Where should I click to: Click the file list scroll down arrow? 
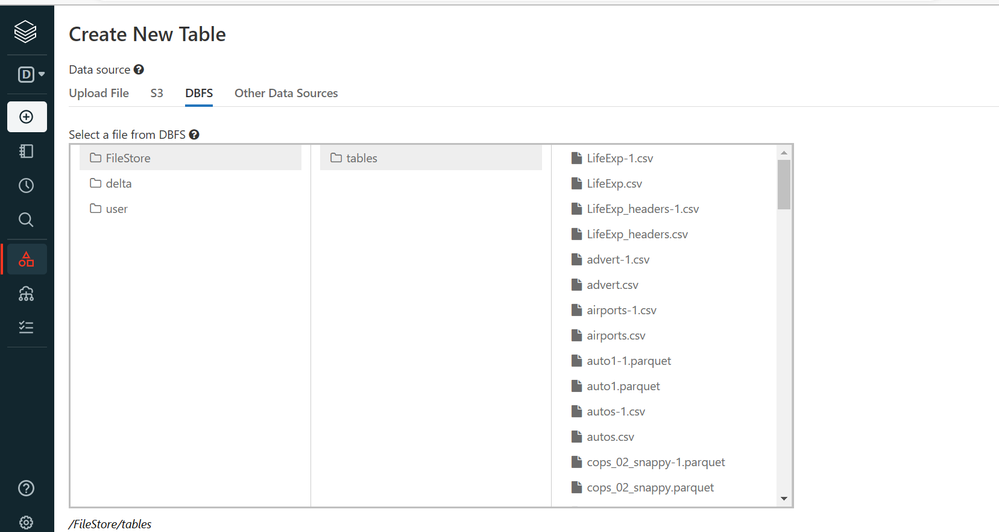[784, 498]
